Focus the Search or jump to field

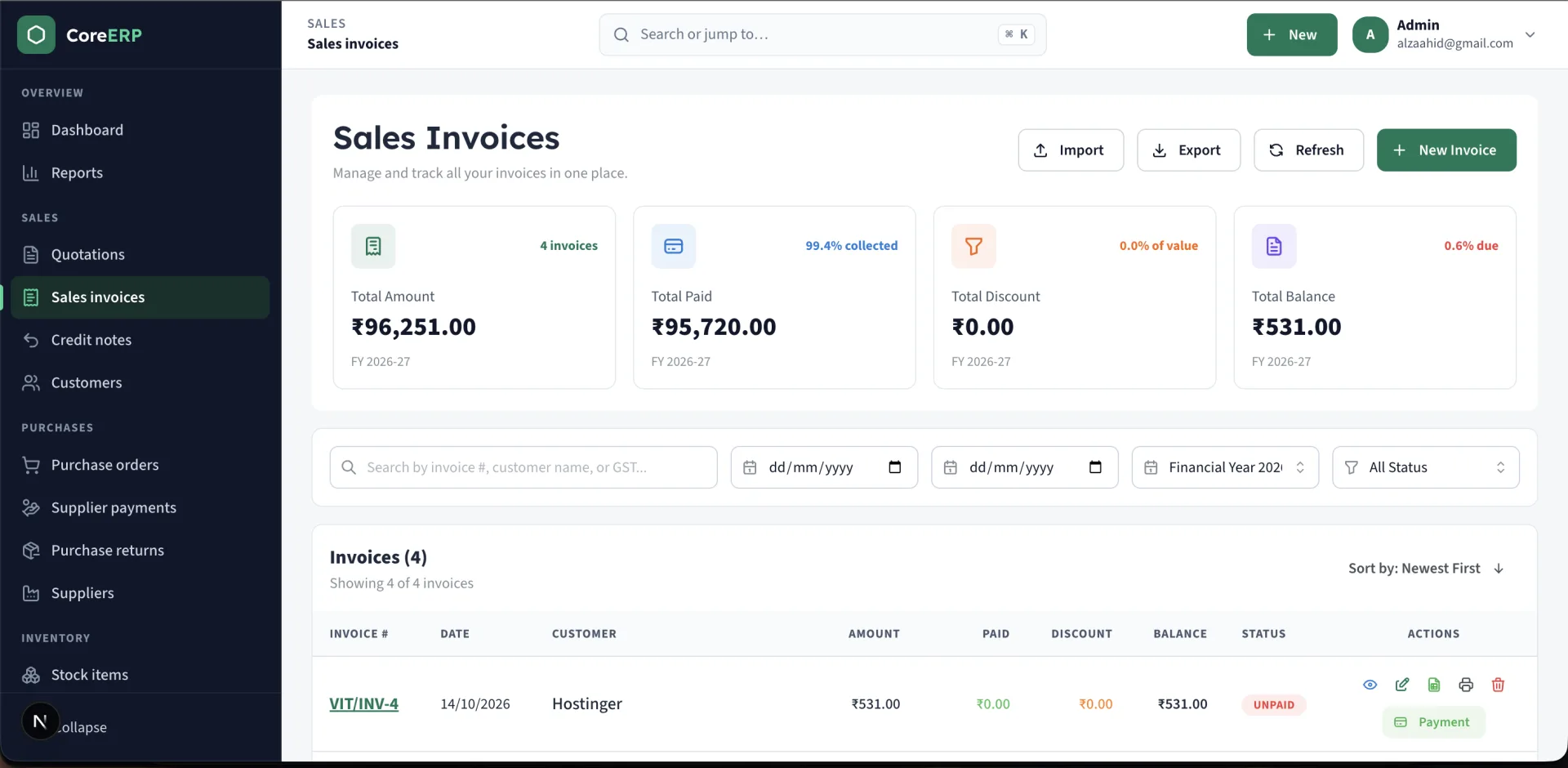pyautogui.click(x=822, y=34)
